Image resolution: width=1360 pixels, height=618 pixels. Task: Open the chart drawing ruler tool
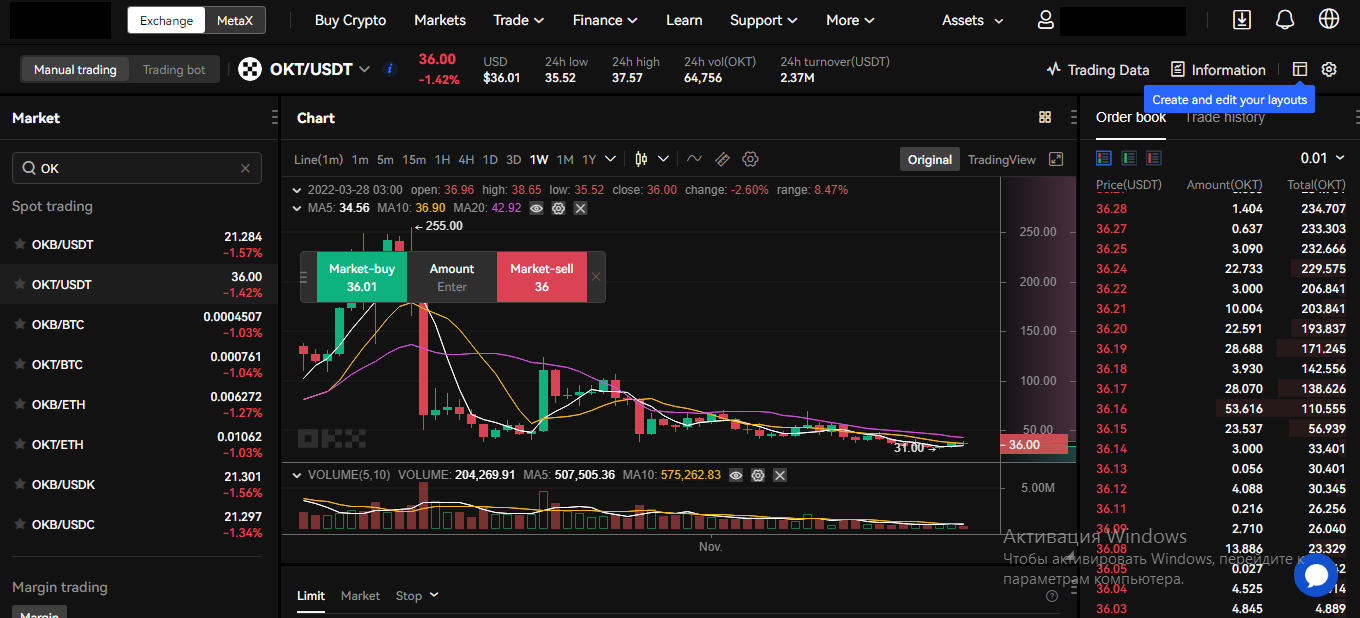(x=722, y=159)
